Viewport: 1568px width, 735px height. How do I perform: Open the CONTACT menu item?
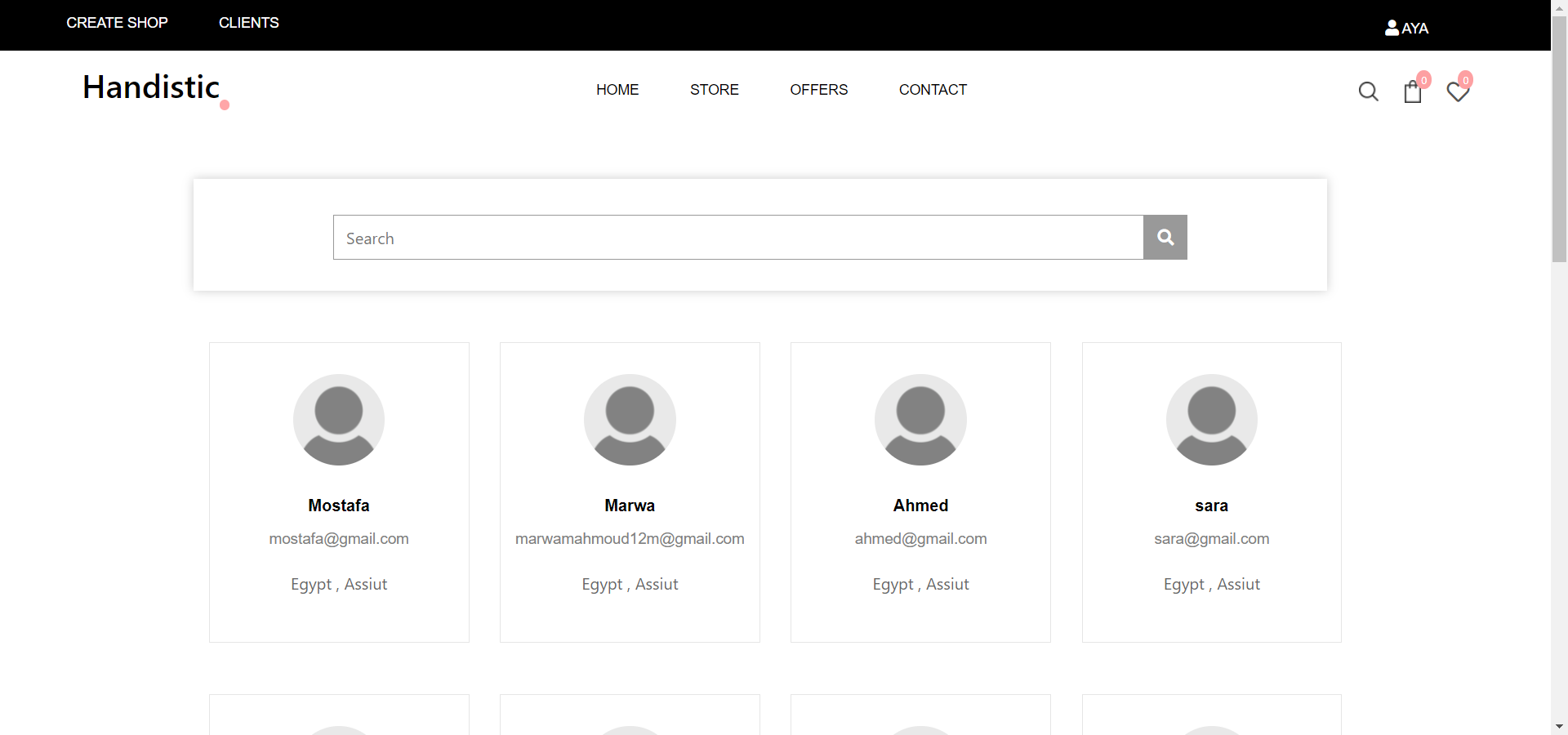(x=933, y=90)
